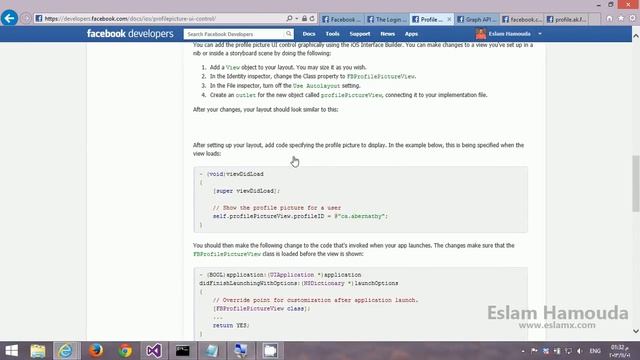
Task: Click the Eslam Hamouda account name
Action: coord(509,34)
